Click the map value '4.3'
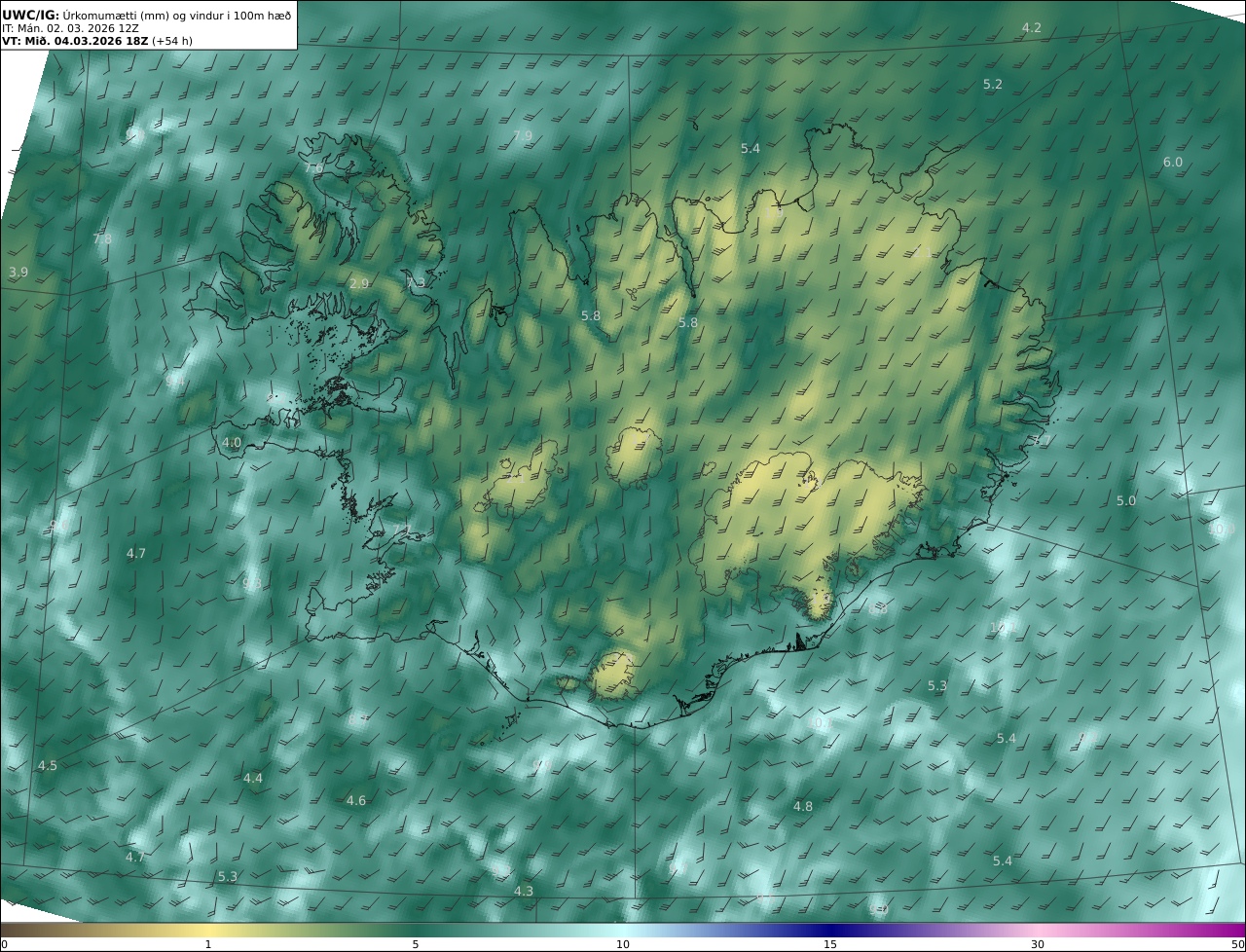This screenshot has width=1246, height=952. coord(524,891)
